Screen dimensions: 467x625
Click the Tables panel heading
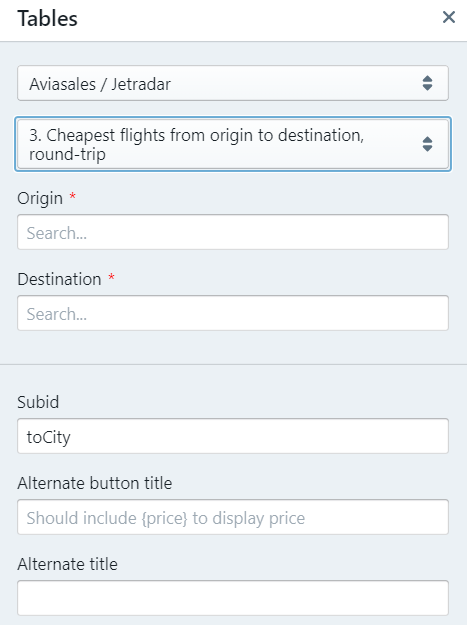[x=47, y=18]
